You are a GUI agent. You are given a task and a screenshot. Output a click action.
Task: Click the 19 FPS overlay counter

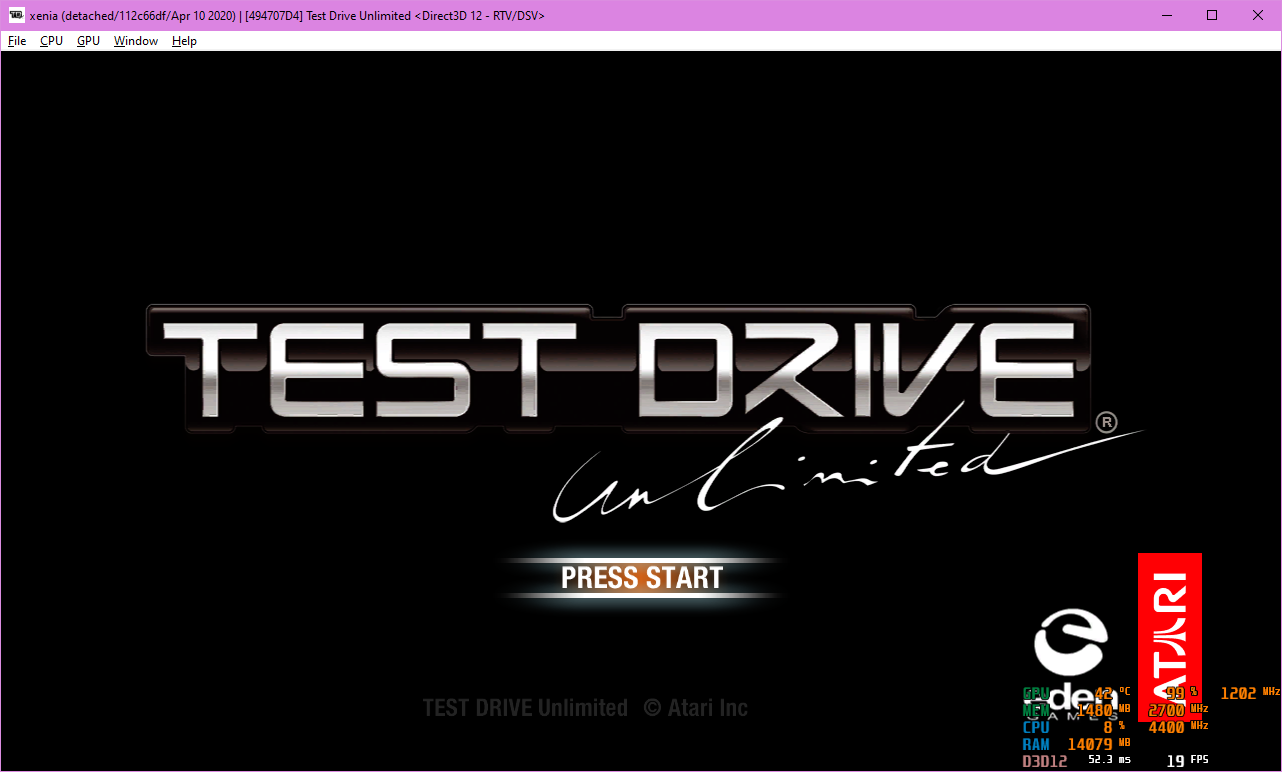tap(1188, 761)
